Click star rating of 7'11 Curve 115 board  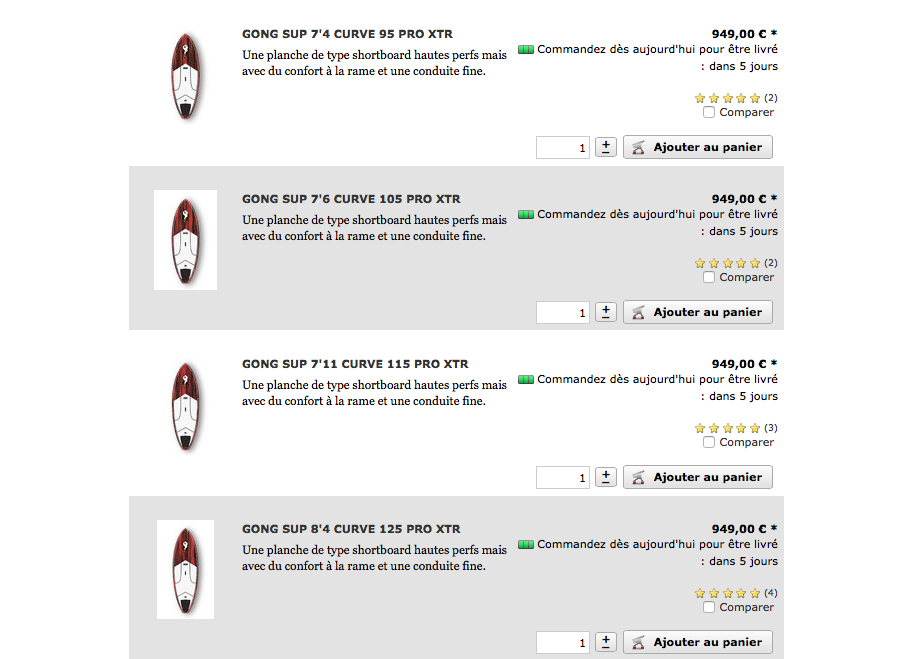click(728, 428)
